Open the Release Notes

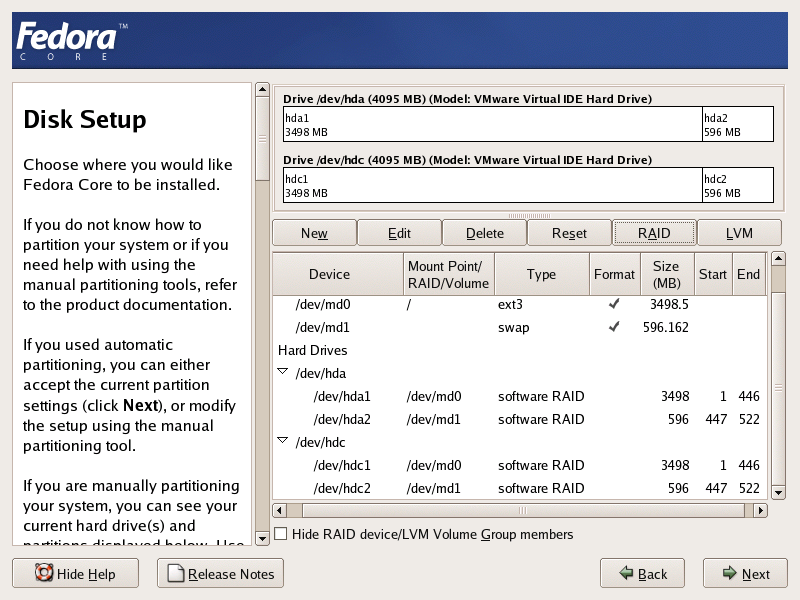point(220,573)
